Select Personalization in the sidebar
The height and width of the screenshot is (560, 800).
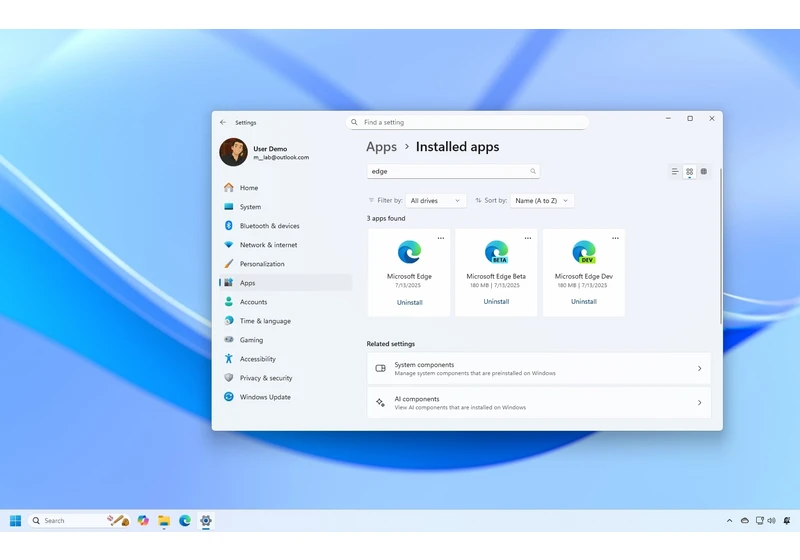pyautogui.click(x=286, y=264)
